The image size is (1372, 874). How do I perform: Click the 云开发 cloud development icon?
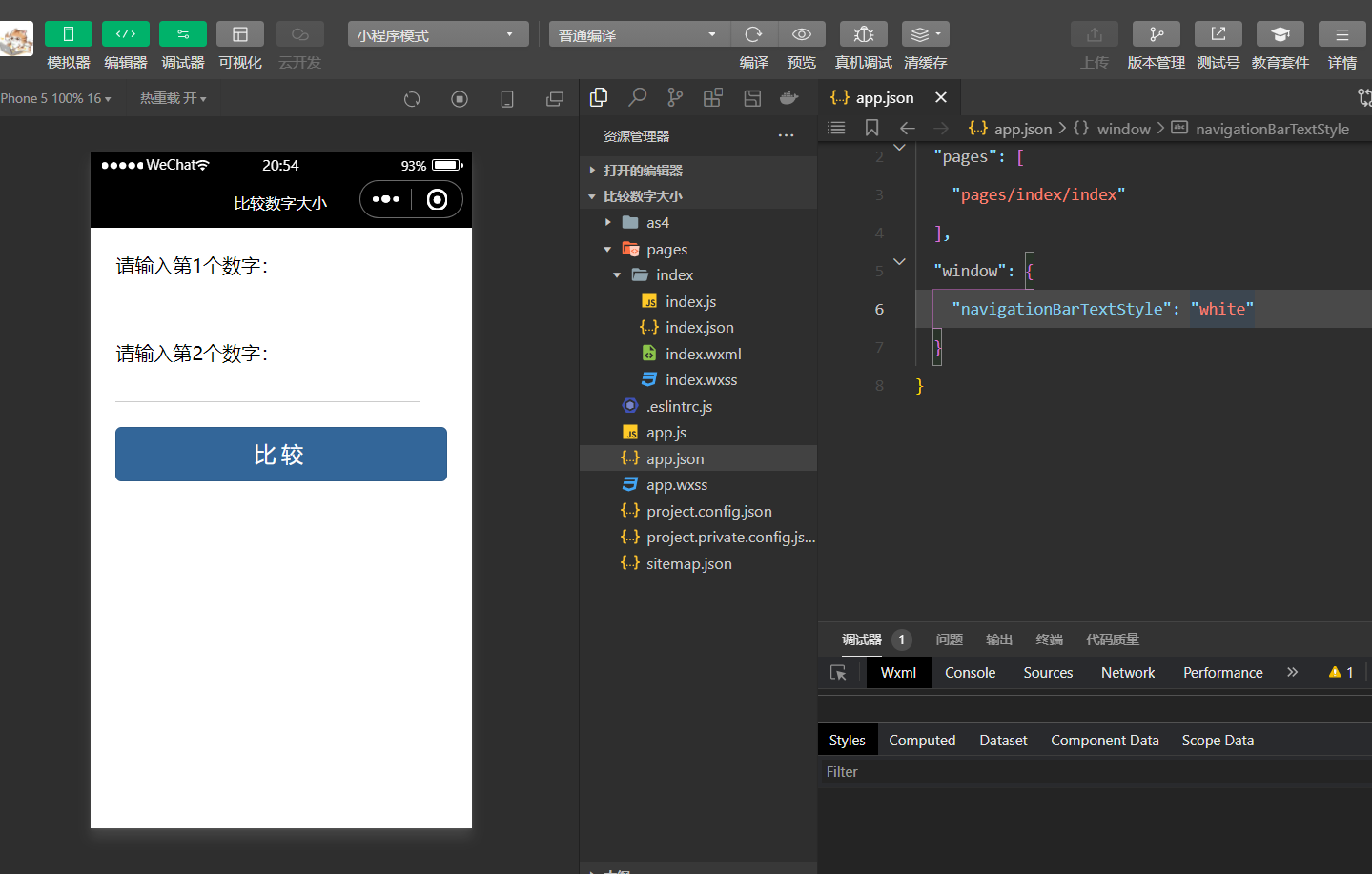(x=300, y=34)
